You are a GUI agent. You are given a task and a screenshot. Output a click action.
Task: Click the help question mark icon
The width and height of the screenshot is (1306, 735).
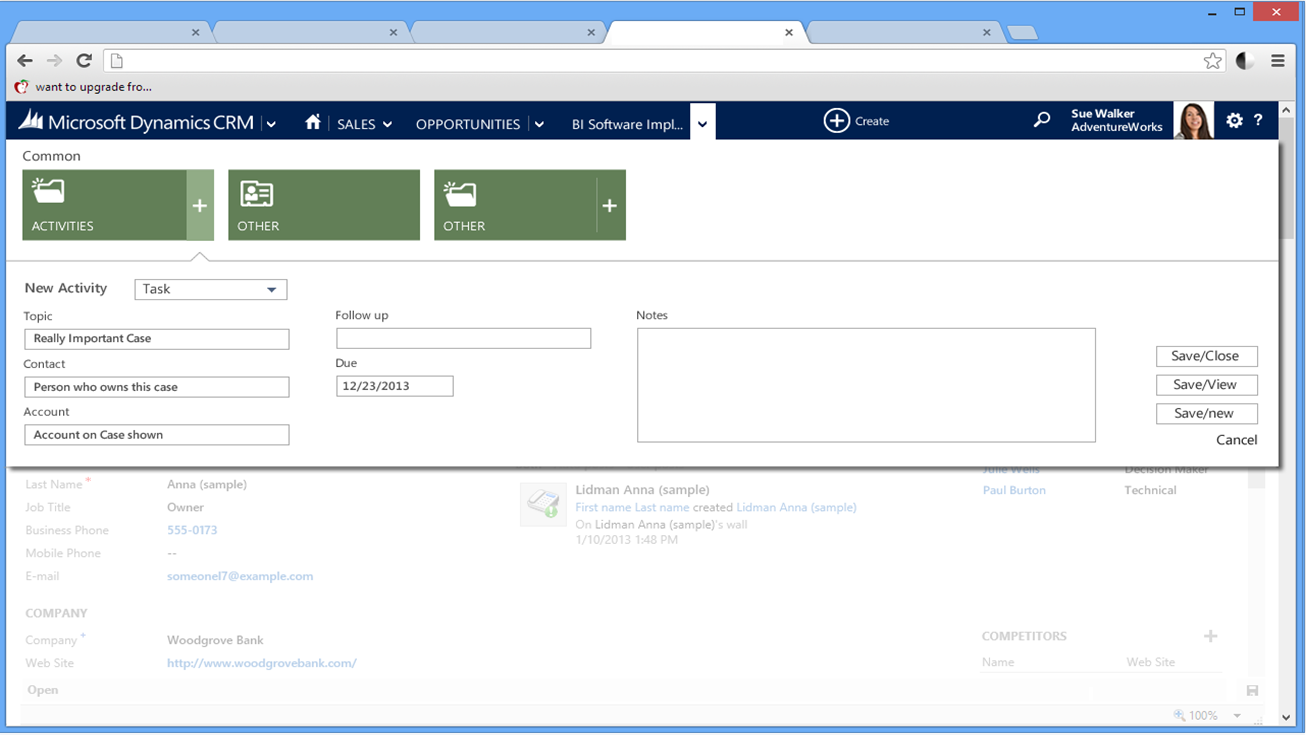pyautogui.click(x=1258, y=120)
